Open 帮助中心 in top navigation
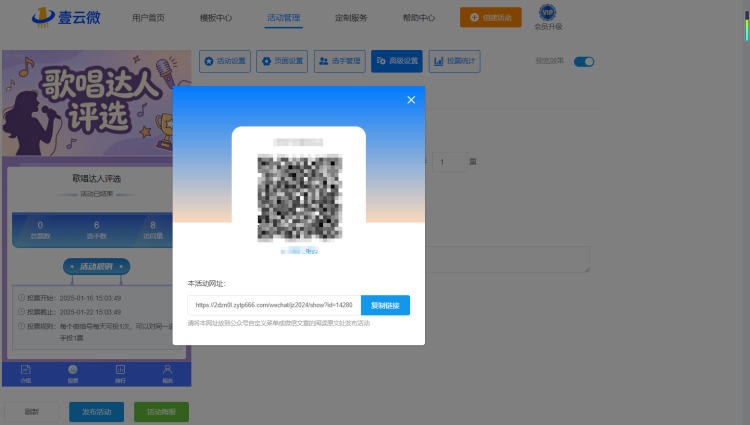The width and height of the screenshot is (750, 425). [x=419, y=18]
